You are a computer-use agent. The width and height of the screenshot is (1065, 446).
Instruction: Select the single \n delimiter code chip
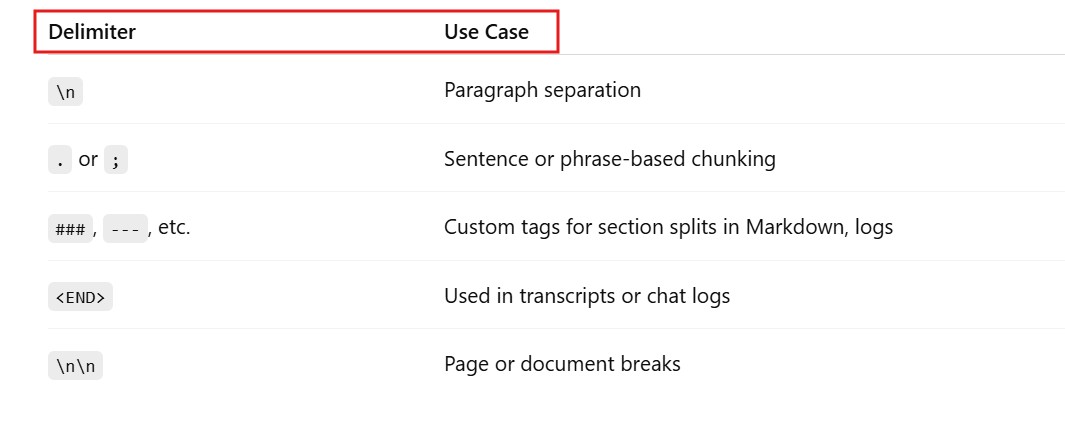coord(65,92)
